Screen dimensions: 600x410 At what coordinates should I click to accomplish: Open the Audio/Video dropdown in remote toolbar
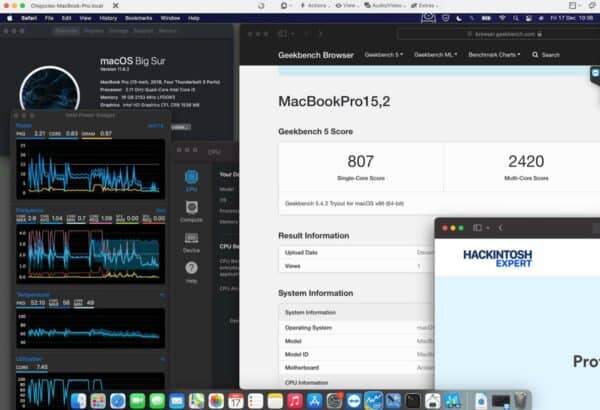pos(385,5)
